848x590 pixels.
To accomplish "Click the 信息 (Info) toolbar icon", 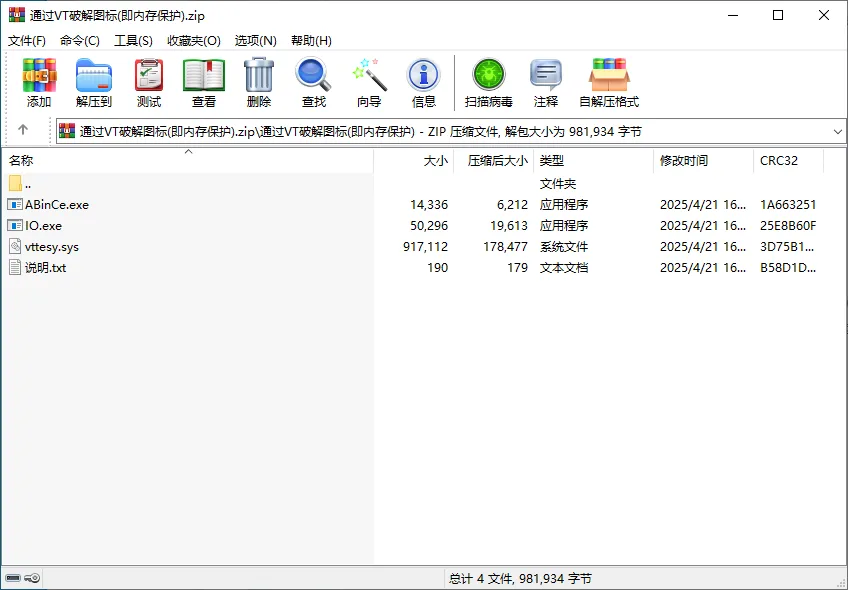I will tap(423, 80).
